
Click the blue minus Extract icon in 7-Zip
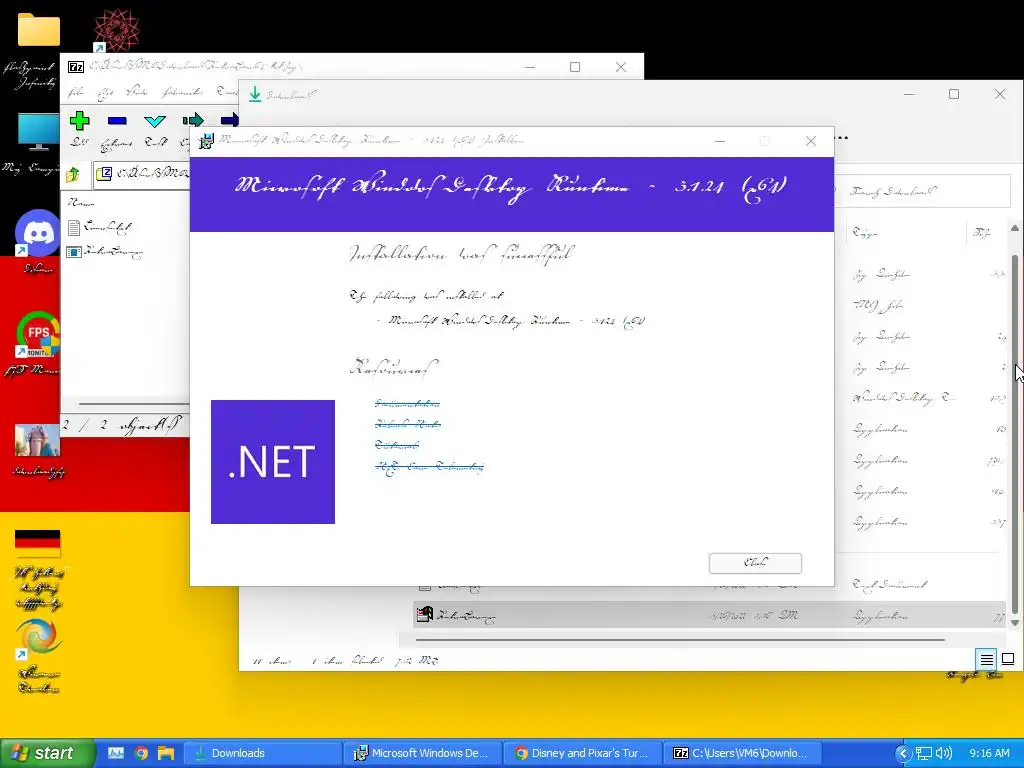[x=117, y=121]
